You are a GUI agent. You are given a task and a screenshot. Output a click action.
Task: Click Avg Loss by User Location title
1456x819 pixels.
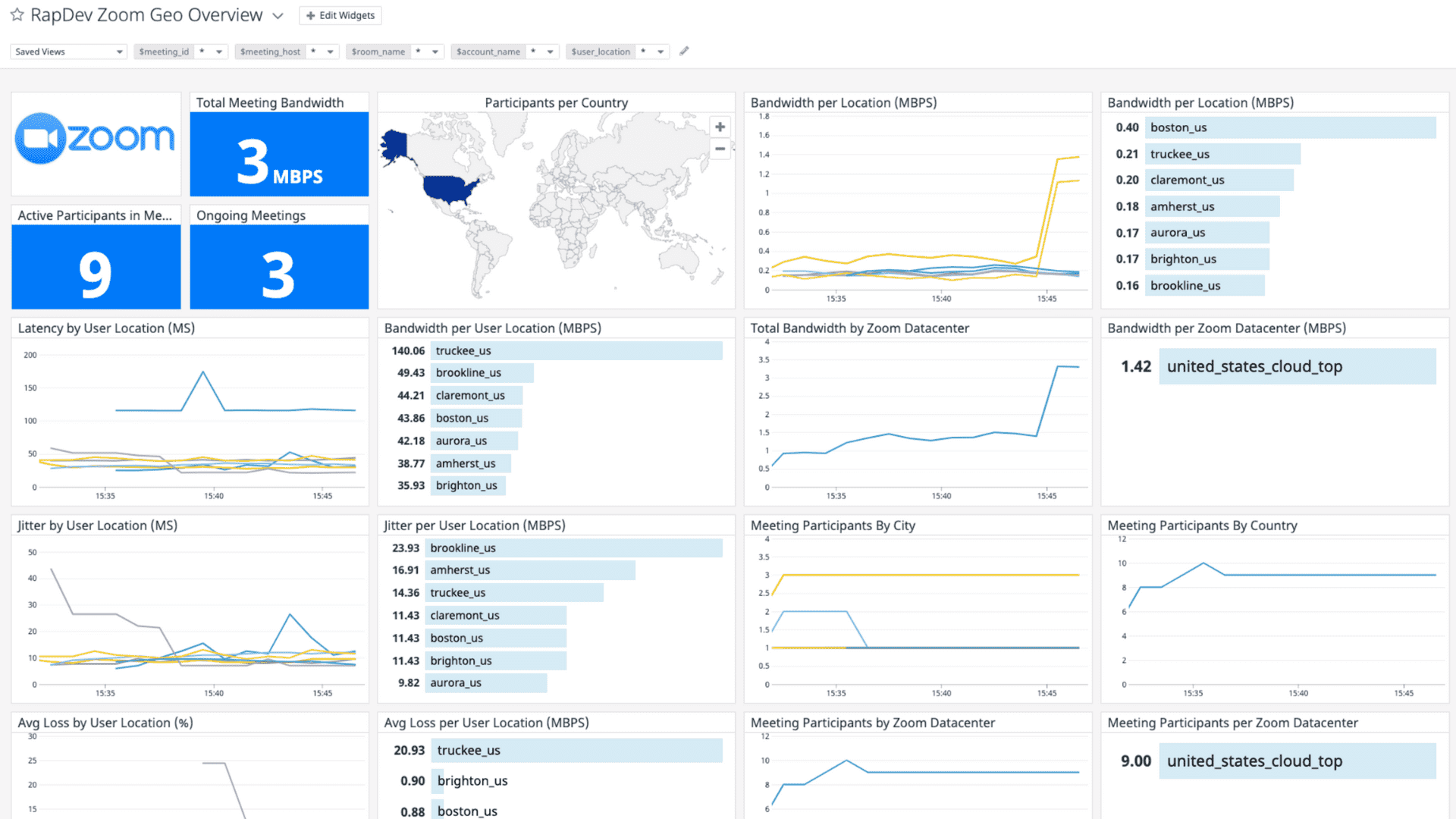tap(105, 723)
